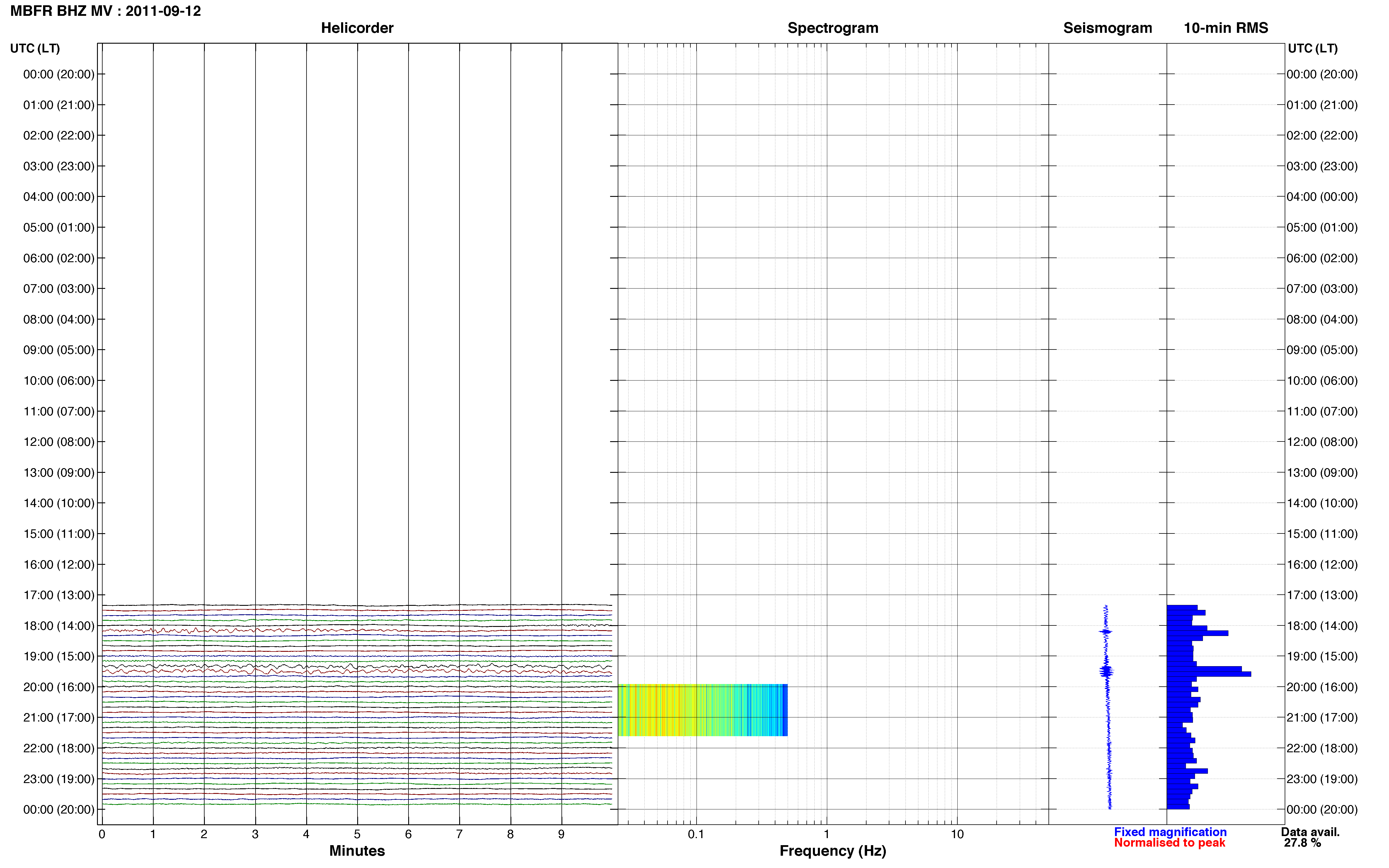Select left time label '00:00 (20:00)' at top

[x=59, y=74]
